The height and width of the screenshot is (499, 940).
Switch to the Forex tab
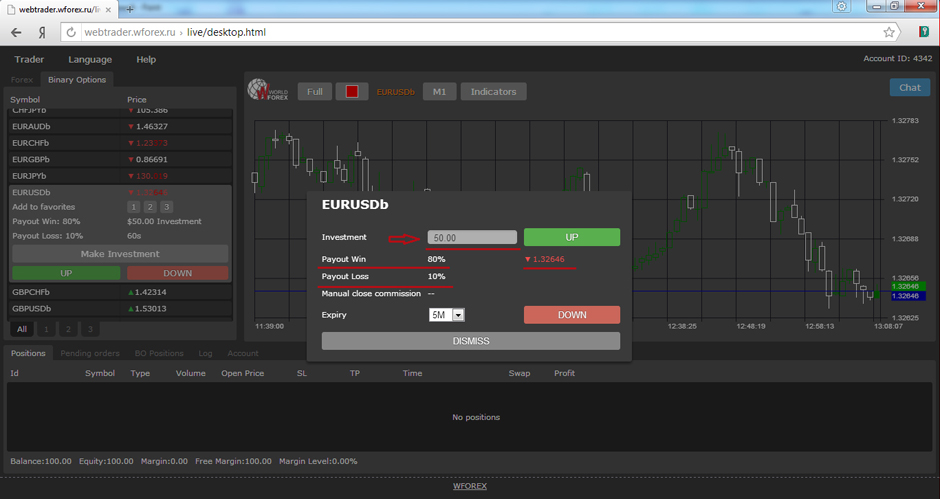coord(22,80)
